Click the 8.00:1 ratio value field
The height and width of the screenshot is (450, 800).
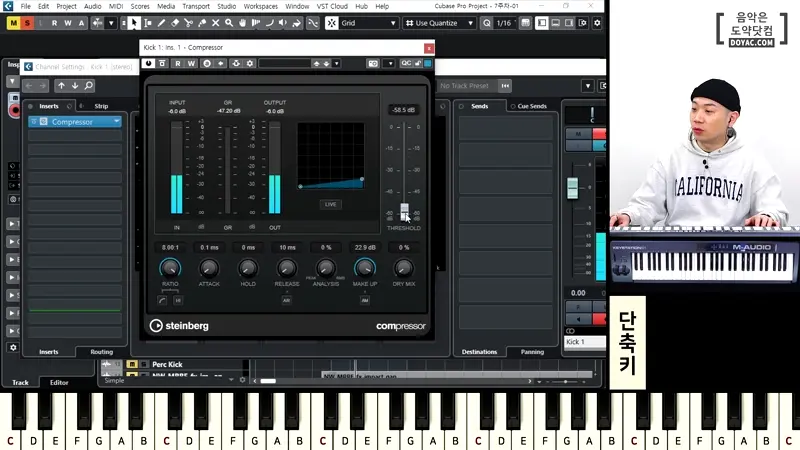tap(170, 247)
